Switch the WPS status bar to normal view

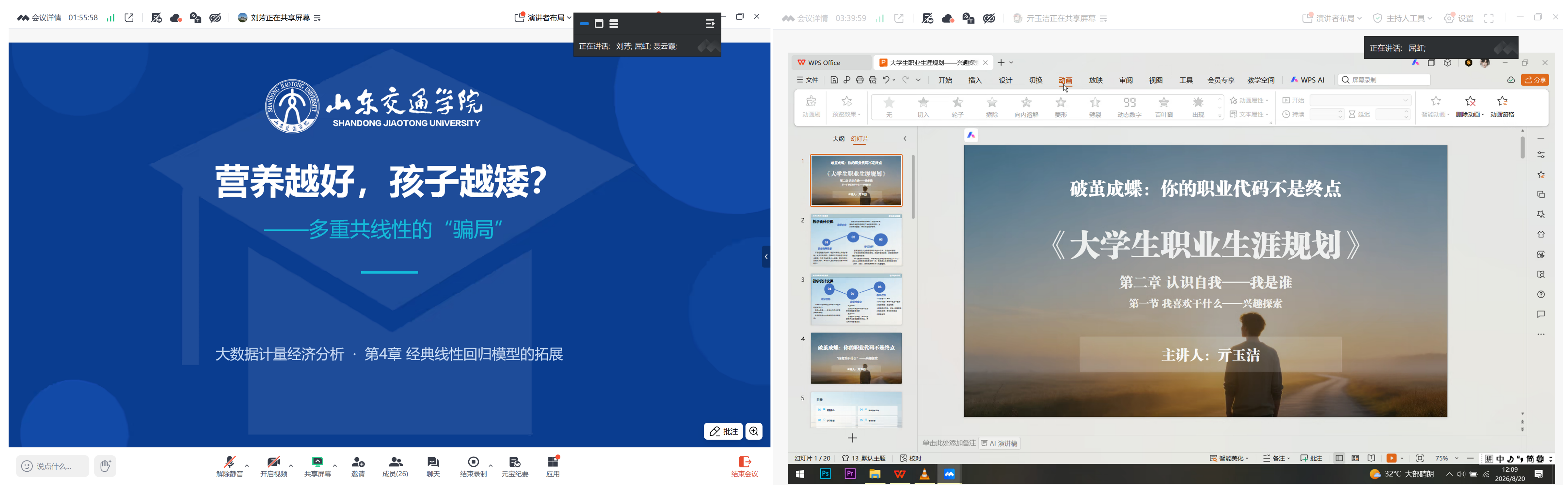pos(1339,458)
